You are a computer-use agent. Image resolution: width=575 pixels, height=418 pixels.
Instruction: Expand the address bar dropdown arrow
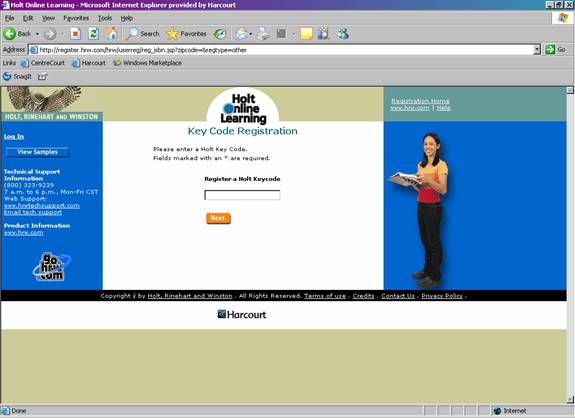537,50
